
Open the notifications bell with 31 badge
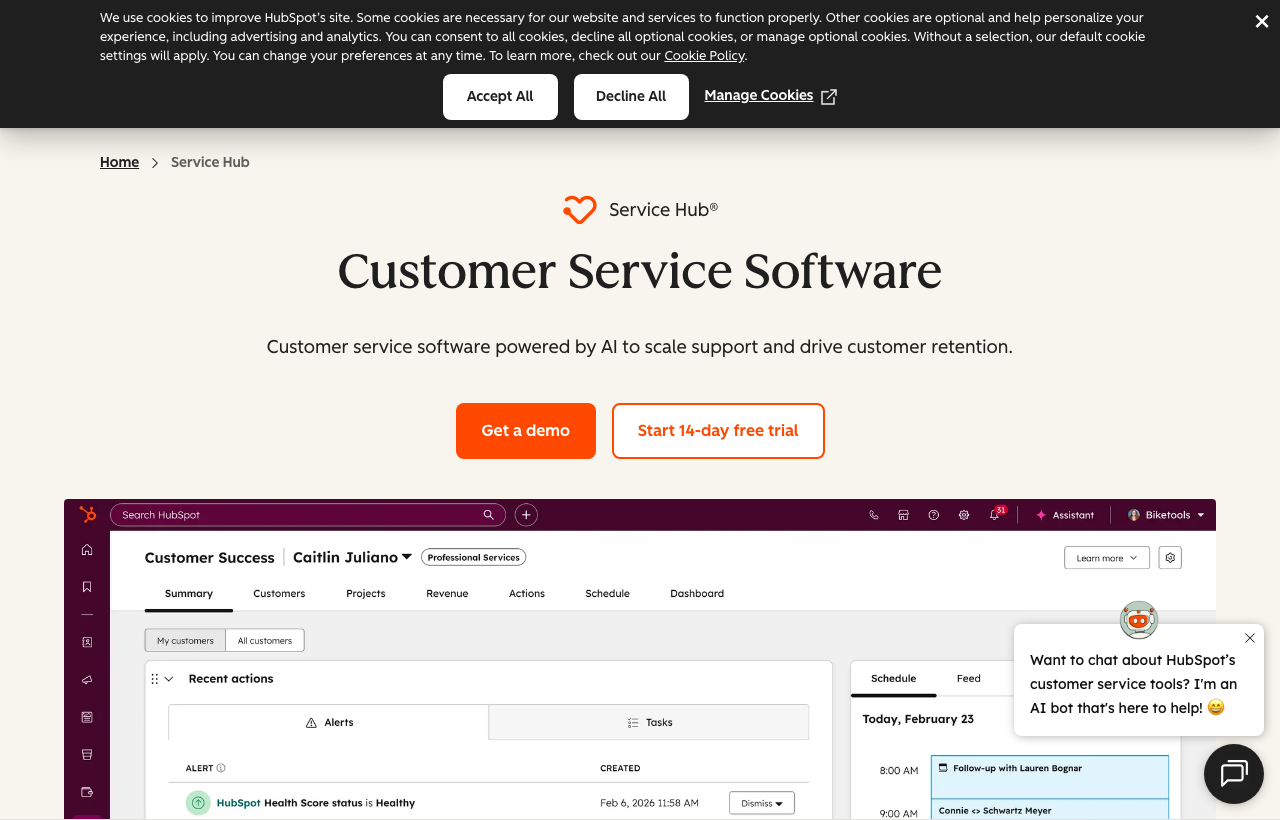(x=996, y=514)
